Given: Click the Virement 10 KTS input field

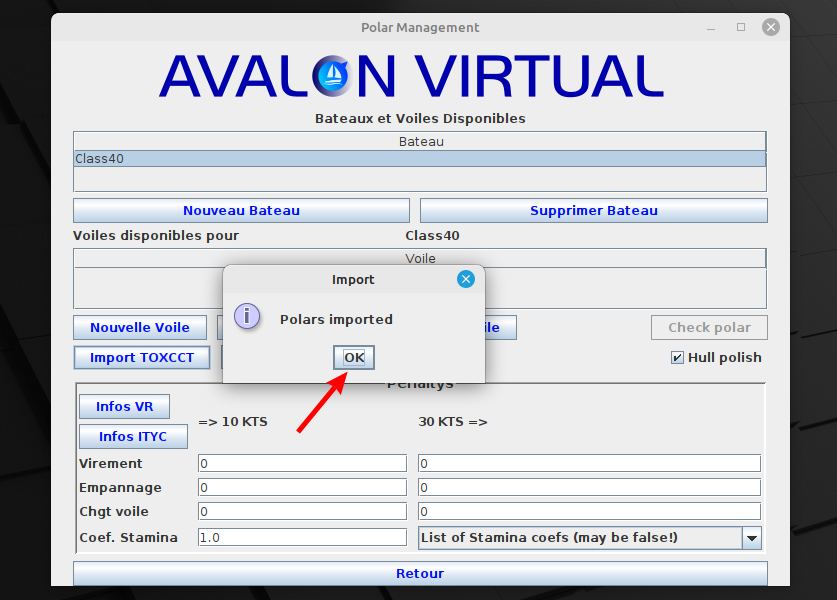Looking at the screenshot, I should (x=302, y=464).
